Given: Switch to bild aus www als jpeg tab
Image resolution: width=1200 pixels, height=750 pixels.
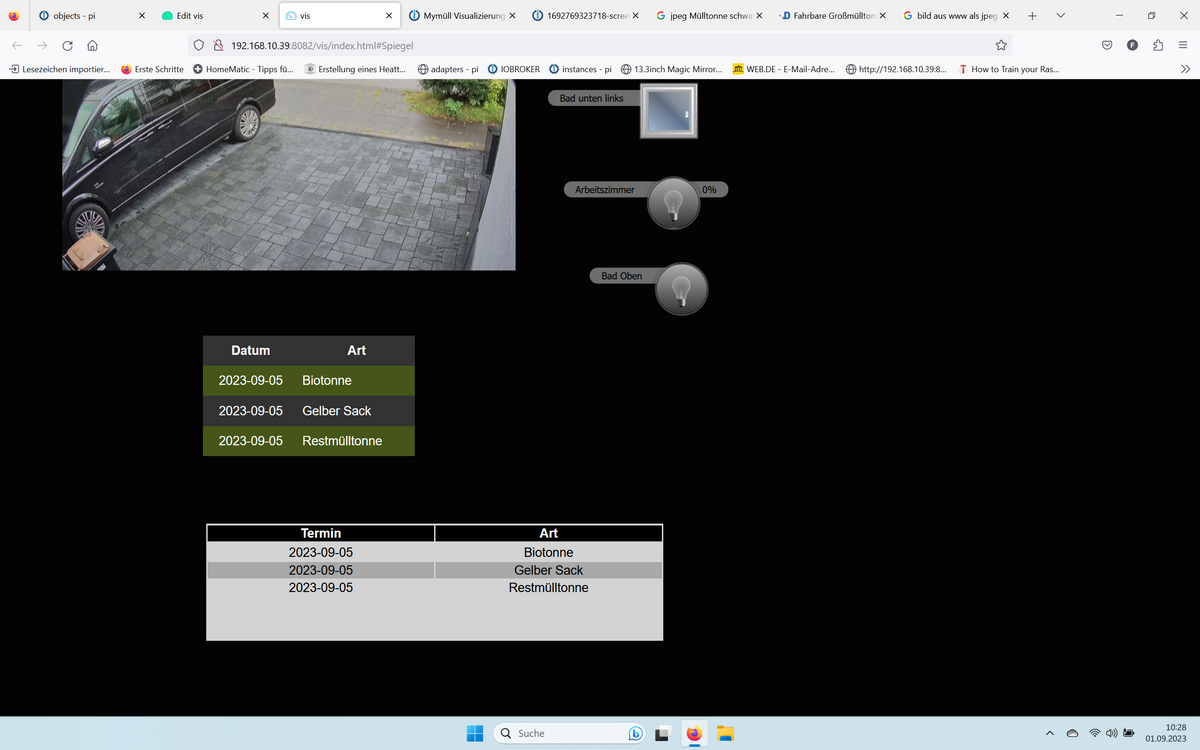Looking at the screenshot, I should pos(956,16).
